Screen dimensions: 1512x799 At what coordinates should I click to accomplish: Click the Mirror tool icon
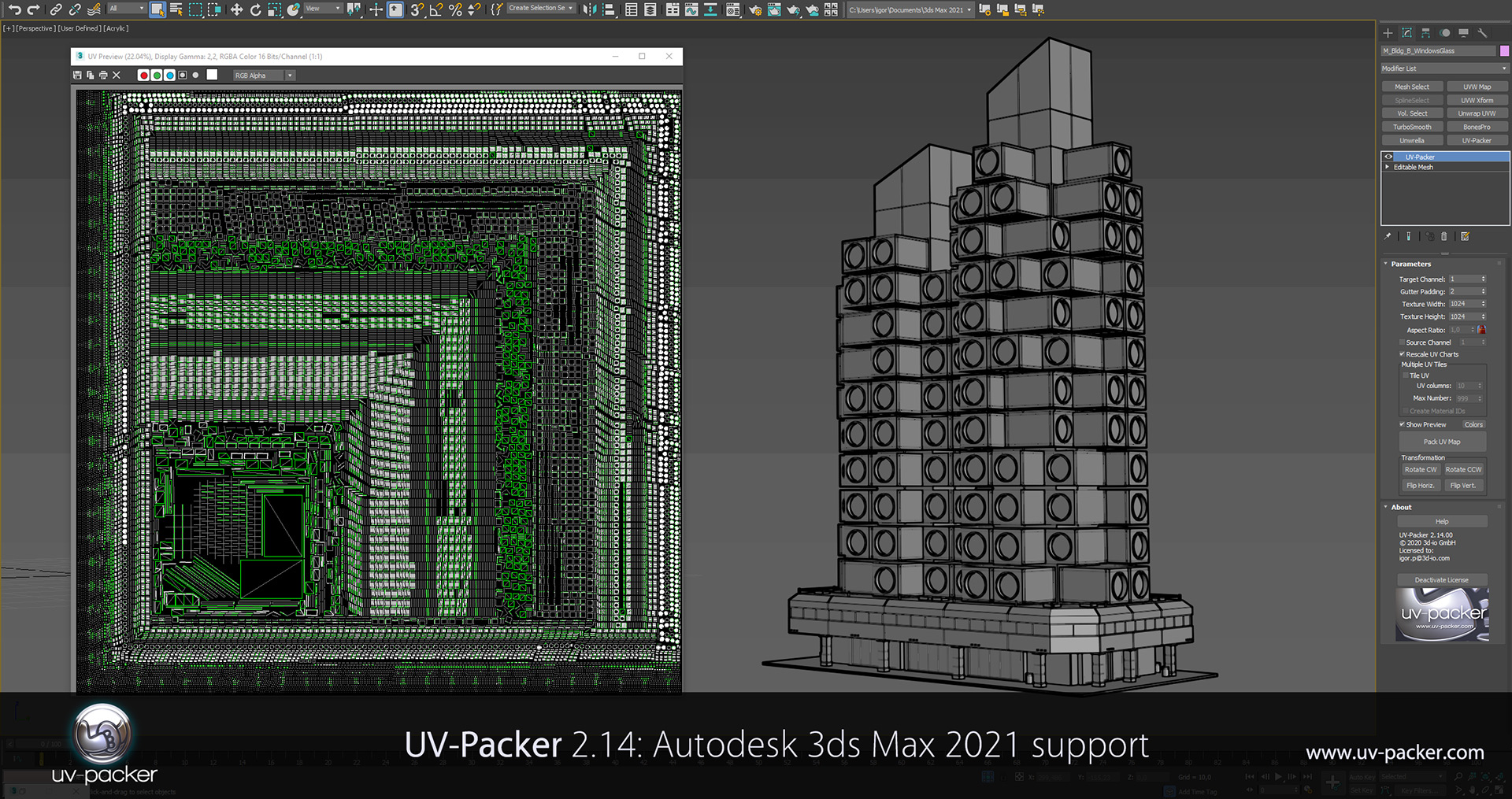click(x=589, y=9)
